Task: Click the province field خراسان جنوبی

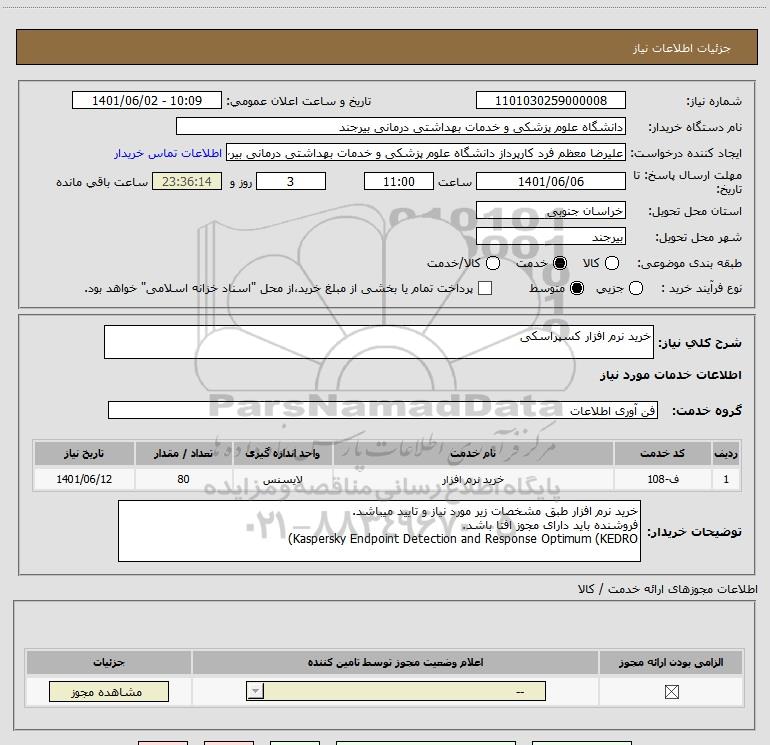Action: pyautogui.click(x=550, y=211)
